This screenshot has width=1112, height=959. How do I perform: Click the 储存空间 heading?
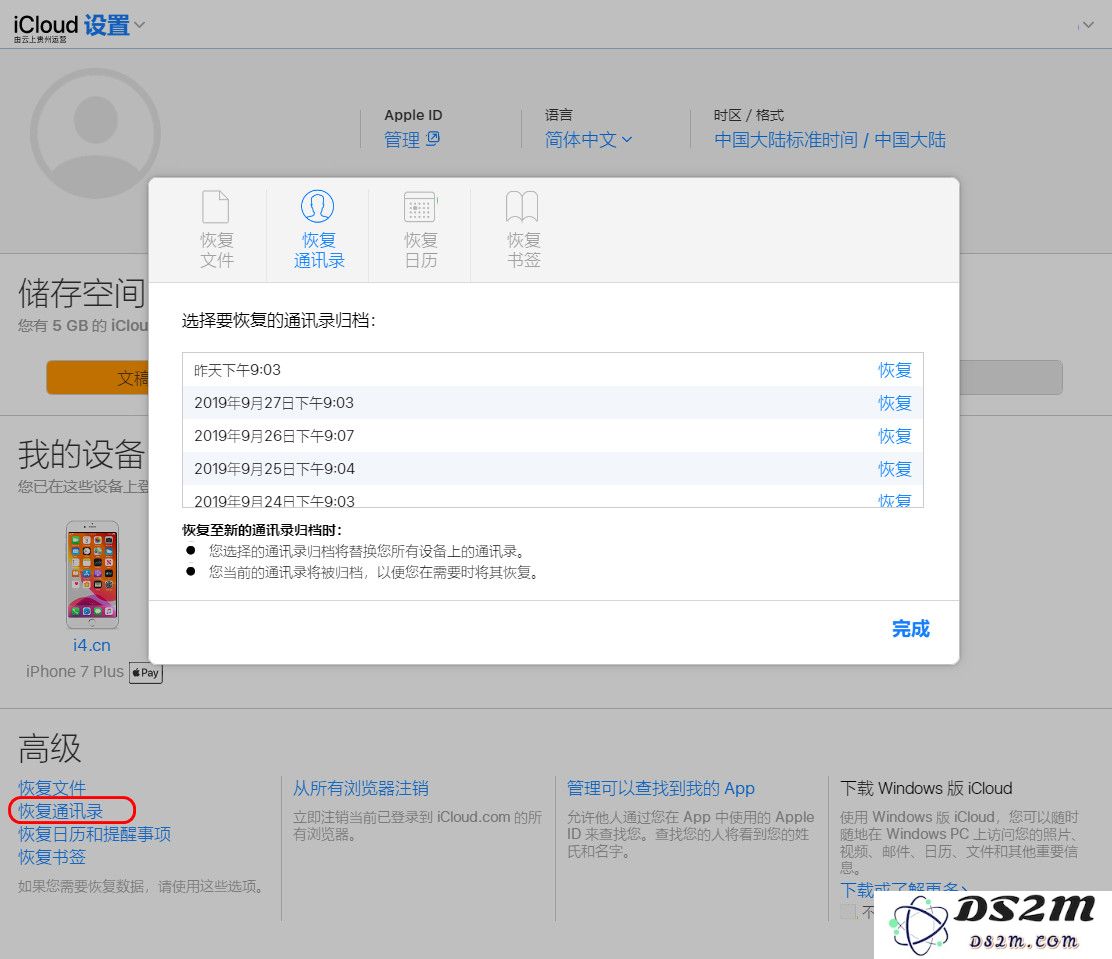tap(82, 293)
